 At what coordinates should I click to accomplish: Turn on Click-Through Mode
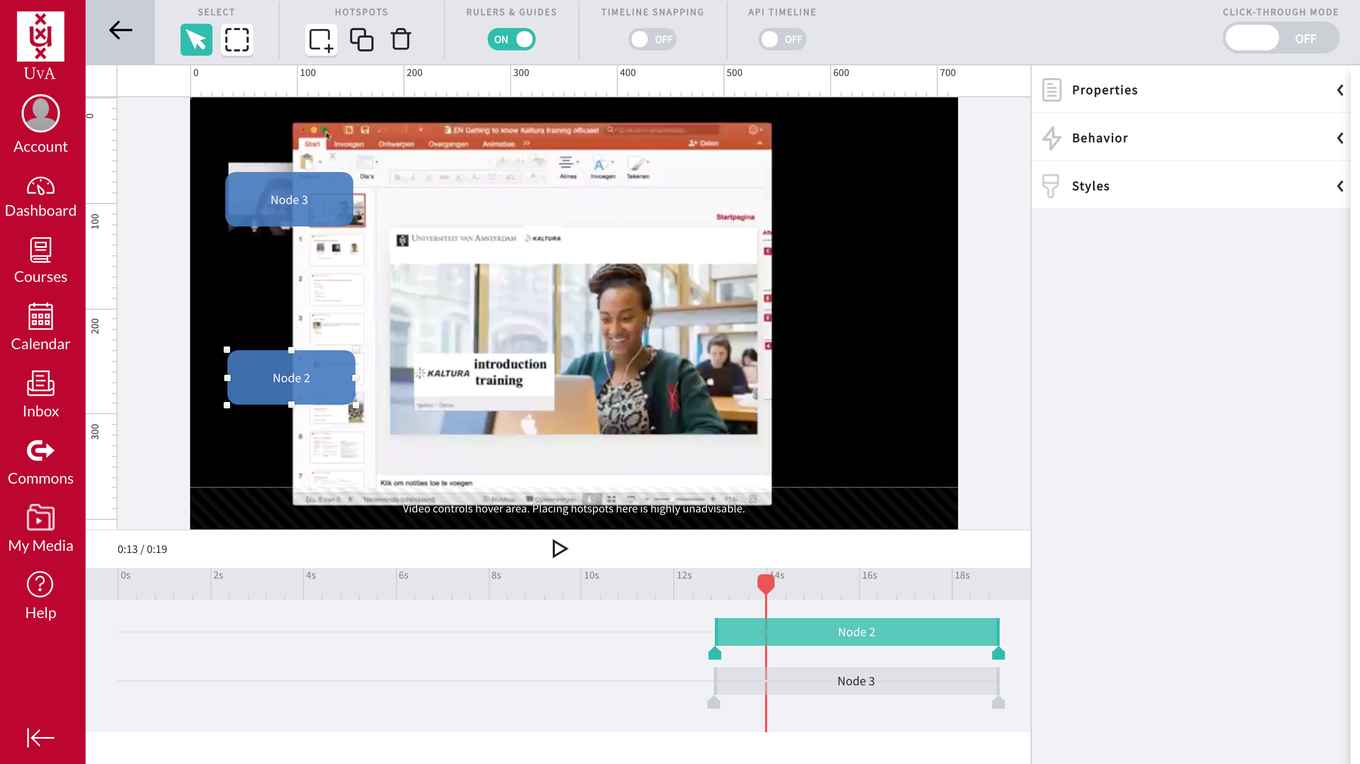pyautogui.click(x=1281, y=39)
